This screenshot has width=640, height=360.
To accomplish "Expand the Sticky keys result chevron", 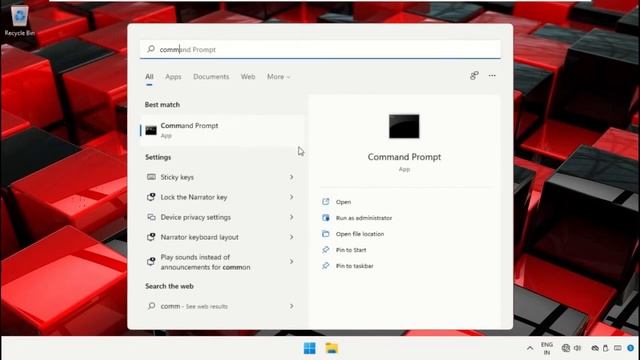I will (291, 177).
